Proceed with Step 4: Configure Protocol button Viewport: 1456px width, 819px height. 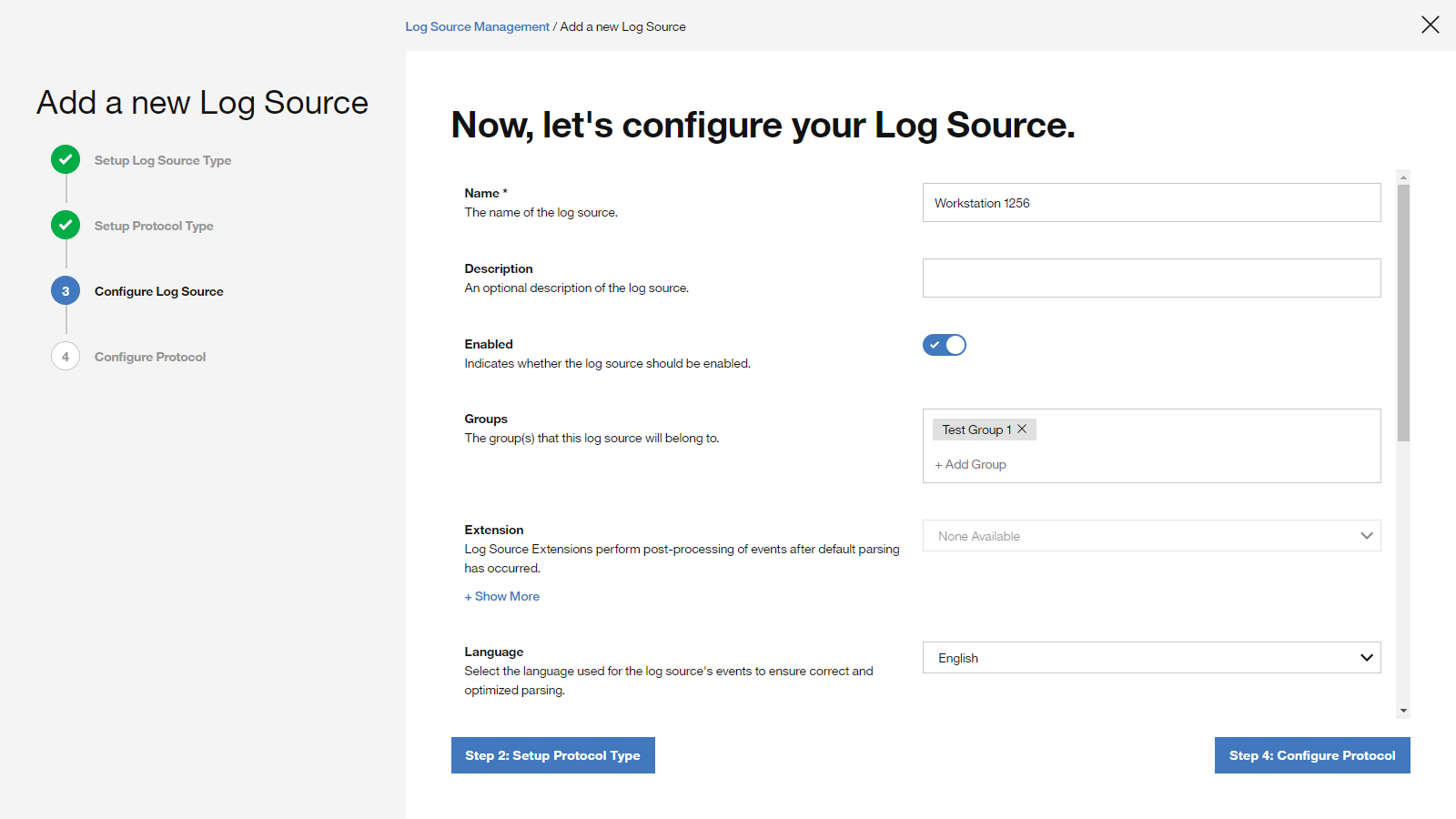(x=1311, y=754)
